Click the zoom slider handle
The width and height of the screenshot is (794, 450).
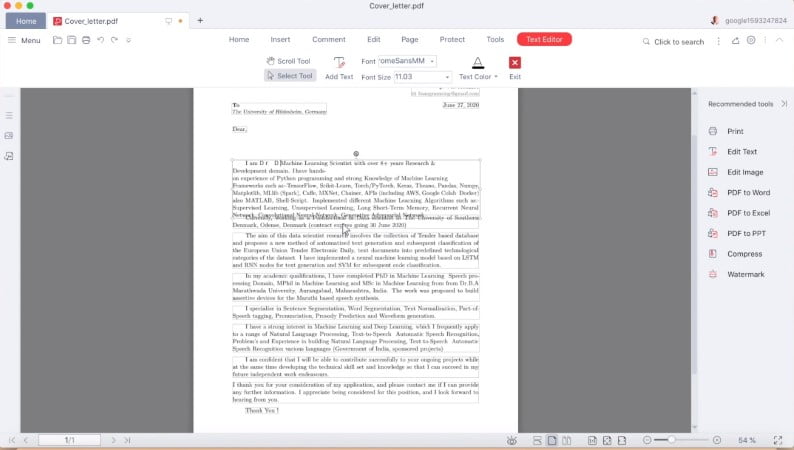pyautogui.click(x=671, y=440)
